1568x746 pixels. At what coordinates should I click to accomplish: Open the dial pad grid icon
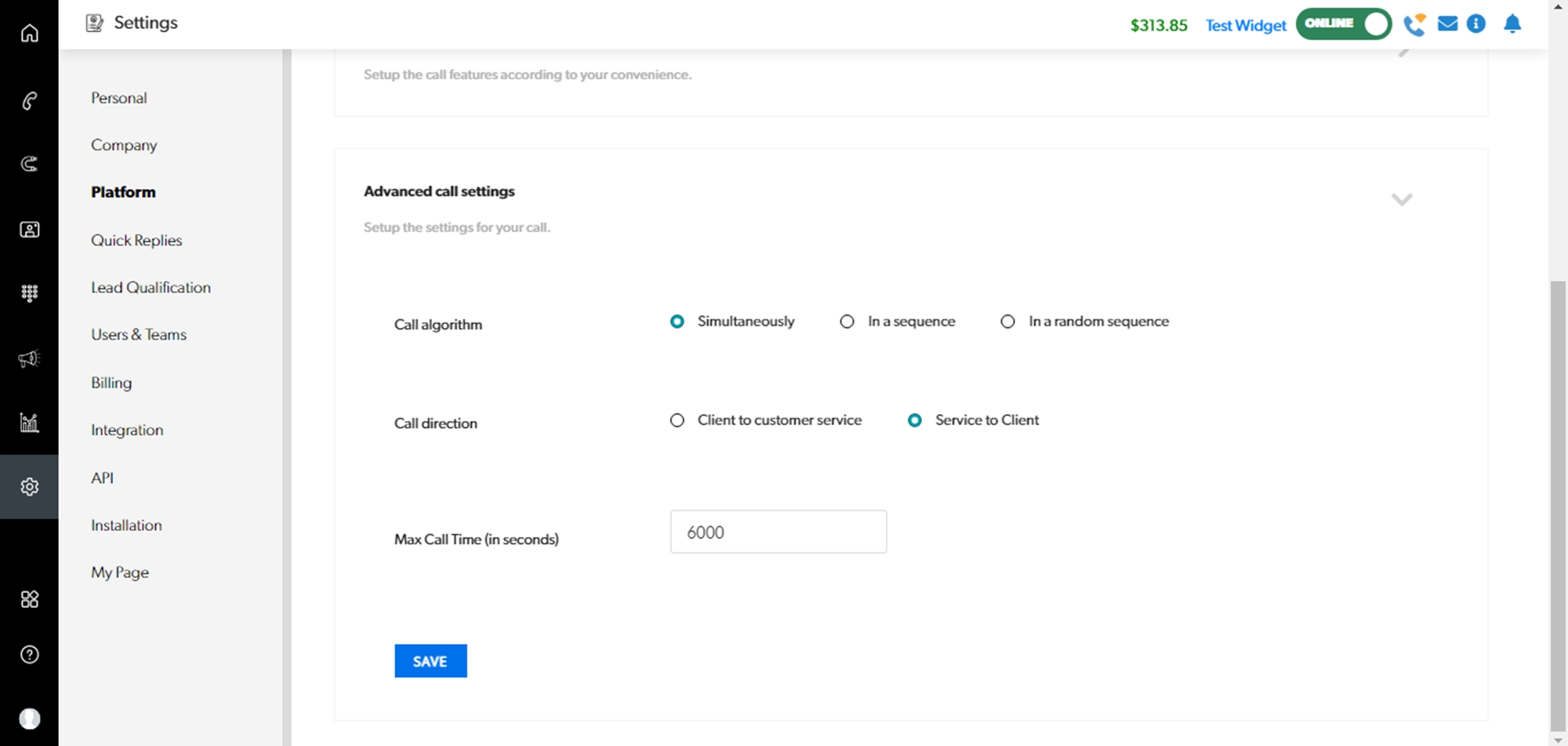tap(29, 293)
